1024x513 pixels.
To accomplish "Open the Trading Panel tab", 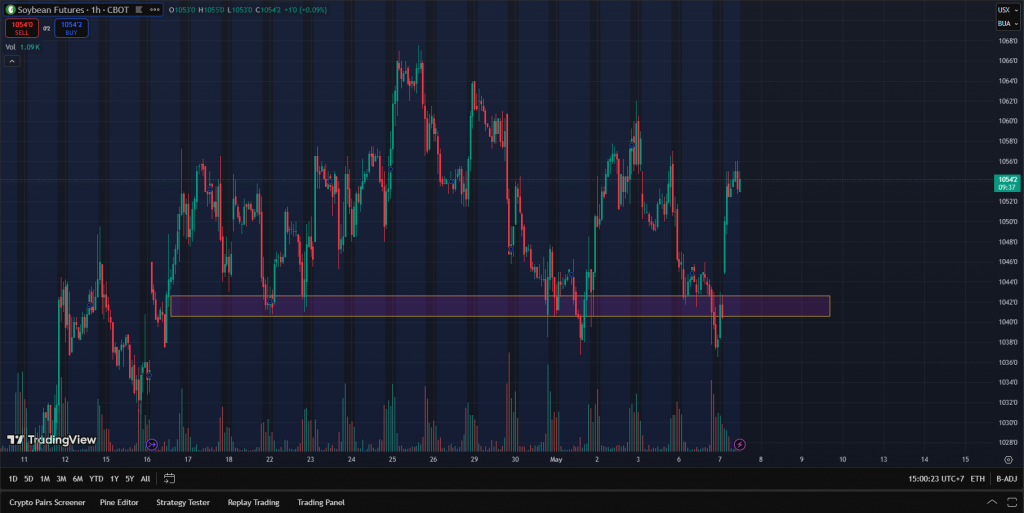I will point(321,503).
